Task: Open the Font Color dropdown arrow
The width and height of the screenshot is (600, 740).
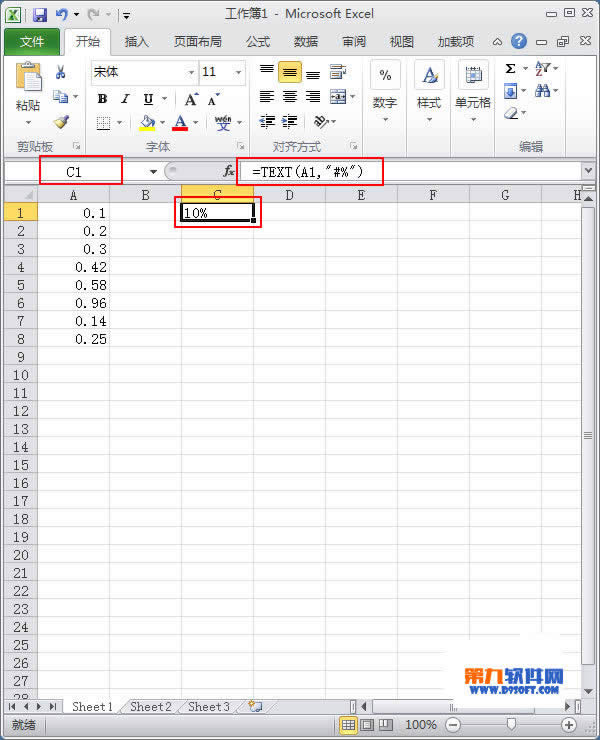Action: pyautogui.click(x=195, y=123)
